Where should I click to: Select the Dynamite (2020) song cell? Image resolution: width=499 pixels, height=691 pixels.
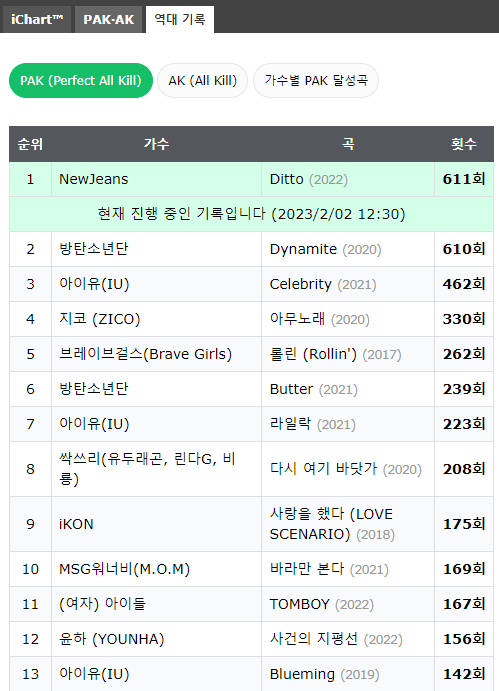(x=348, y=249)
